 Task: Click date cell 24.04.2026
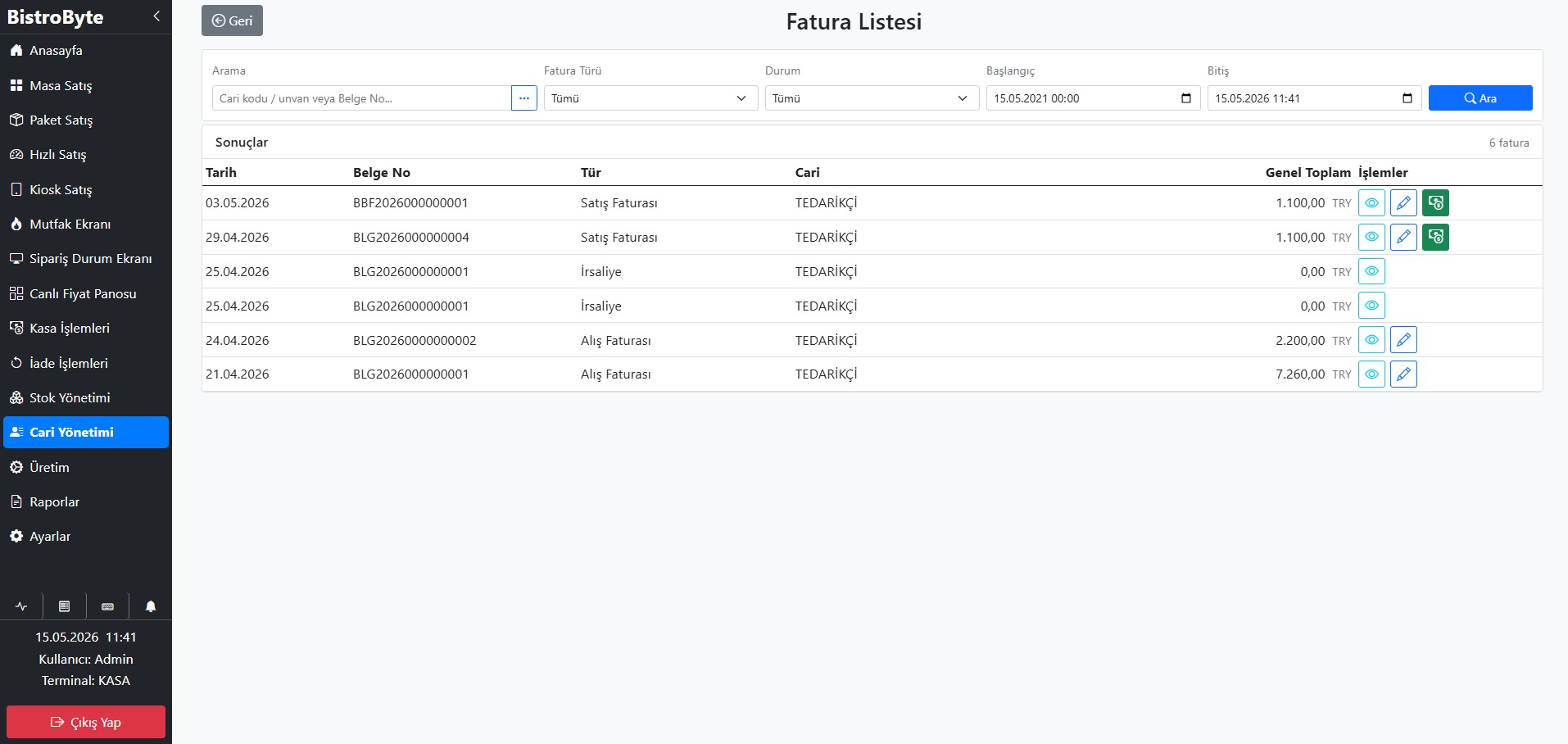[x=238, y=340]
